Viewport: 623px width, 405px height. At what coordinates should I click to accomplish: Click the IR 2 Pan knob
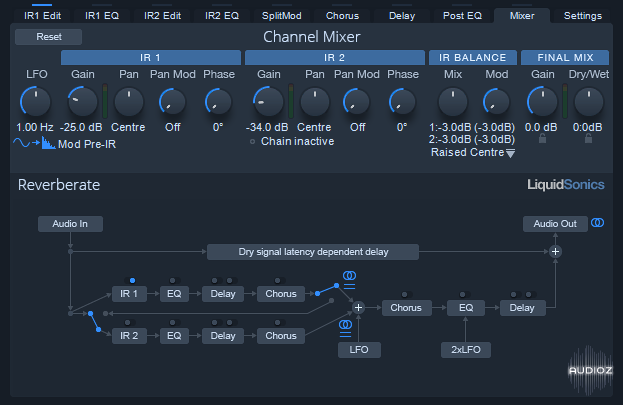(315, 102)
